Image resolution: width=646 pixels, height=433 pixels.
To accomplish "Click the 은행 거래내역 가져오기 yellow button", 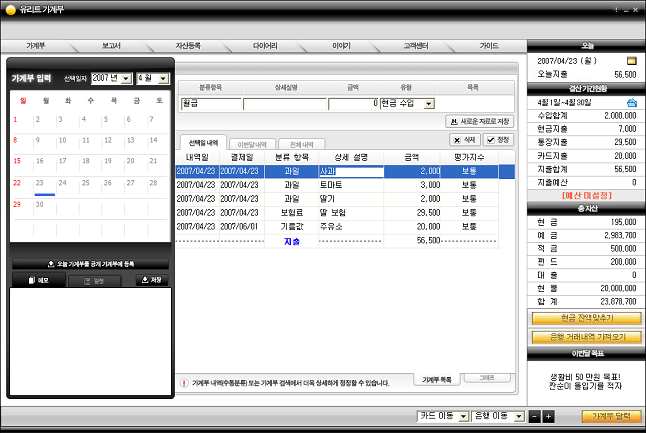I will (x=587, y=337).
